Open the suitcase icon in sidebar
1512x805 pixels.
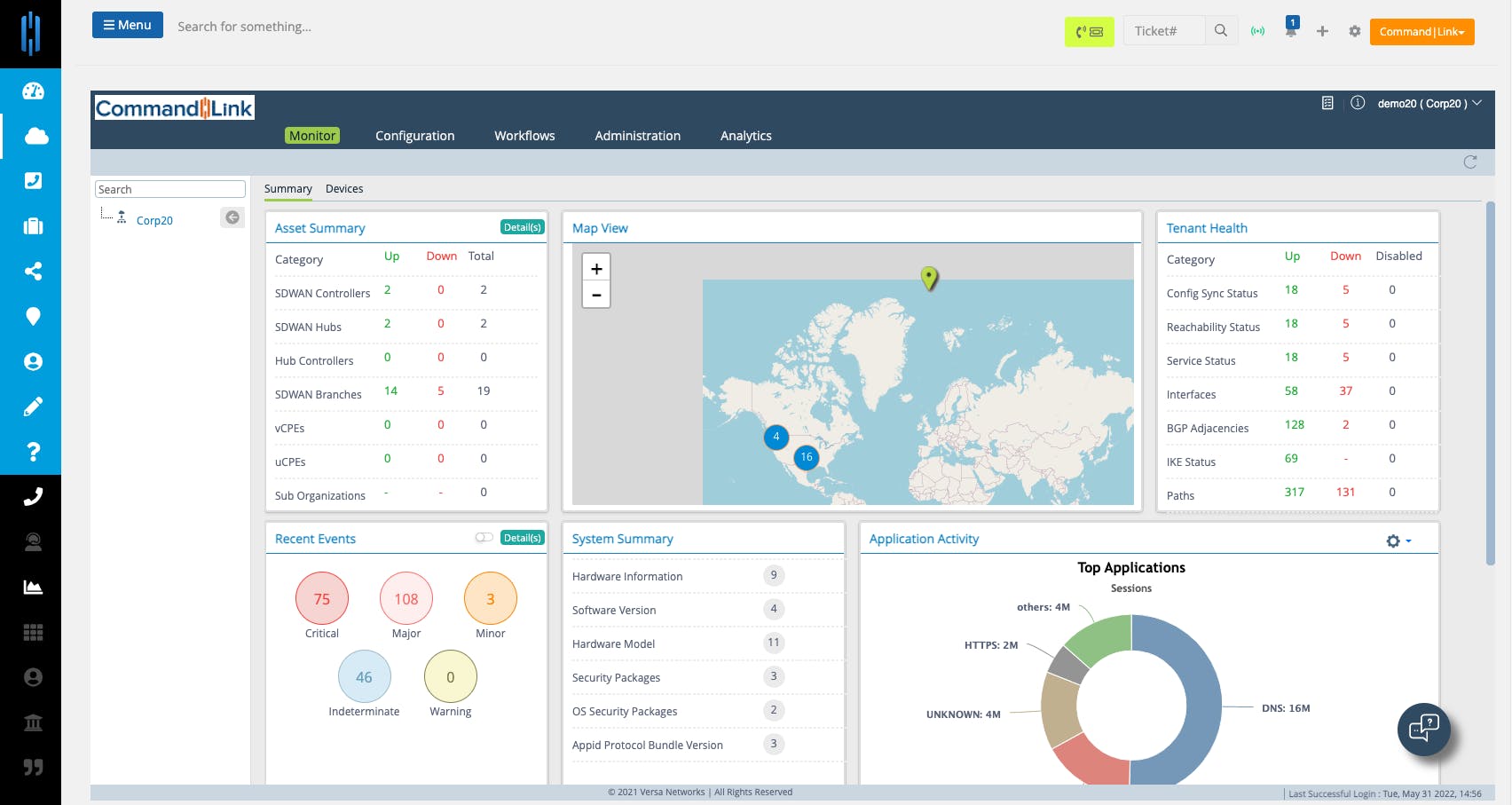[33, 225]
